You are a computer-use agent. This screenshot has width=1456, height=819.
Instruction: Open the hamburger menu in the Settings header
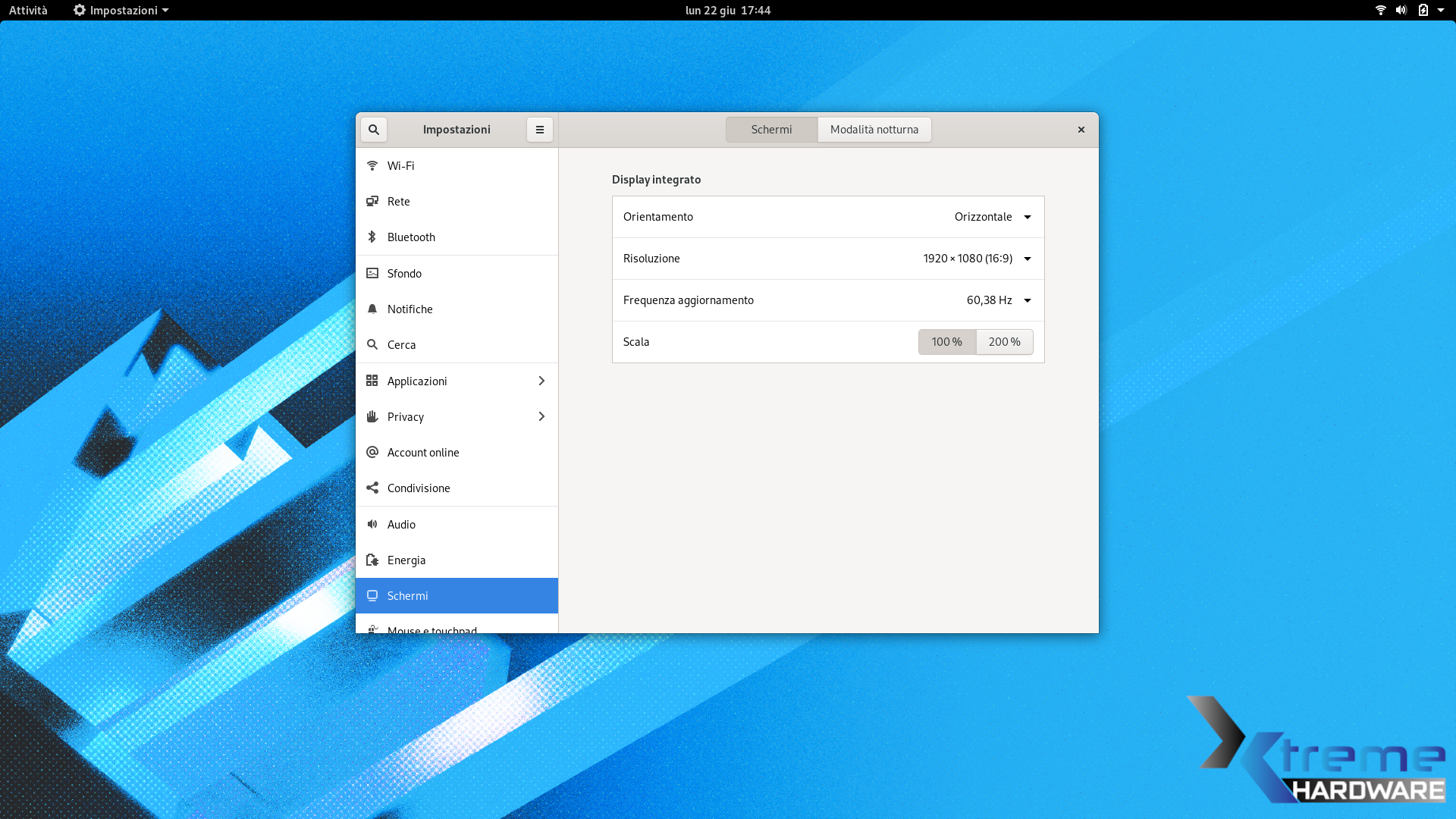coord(540,130)
